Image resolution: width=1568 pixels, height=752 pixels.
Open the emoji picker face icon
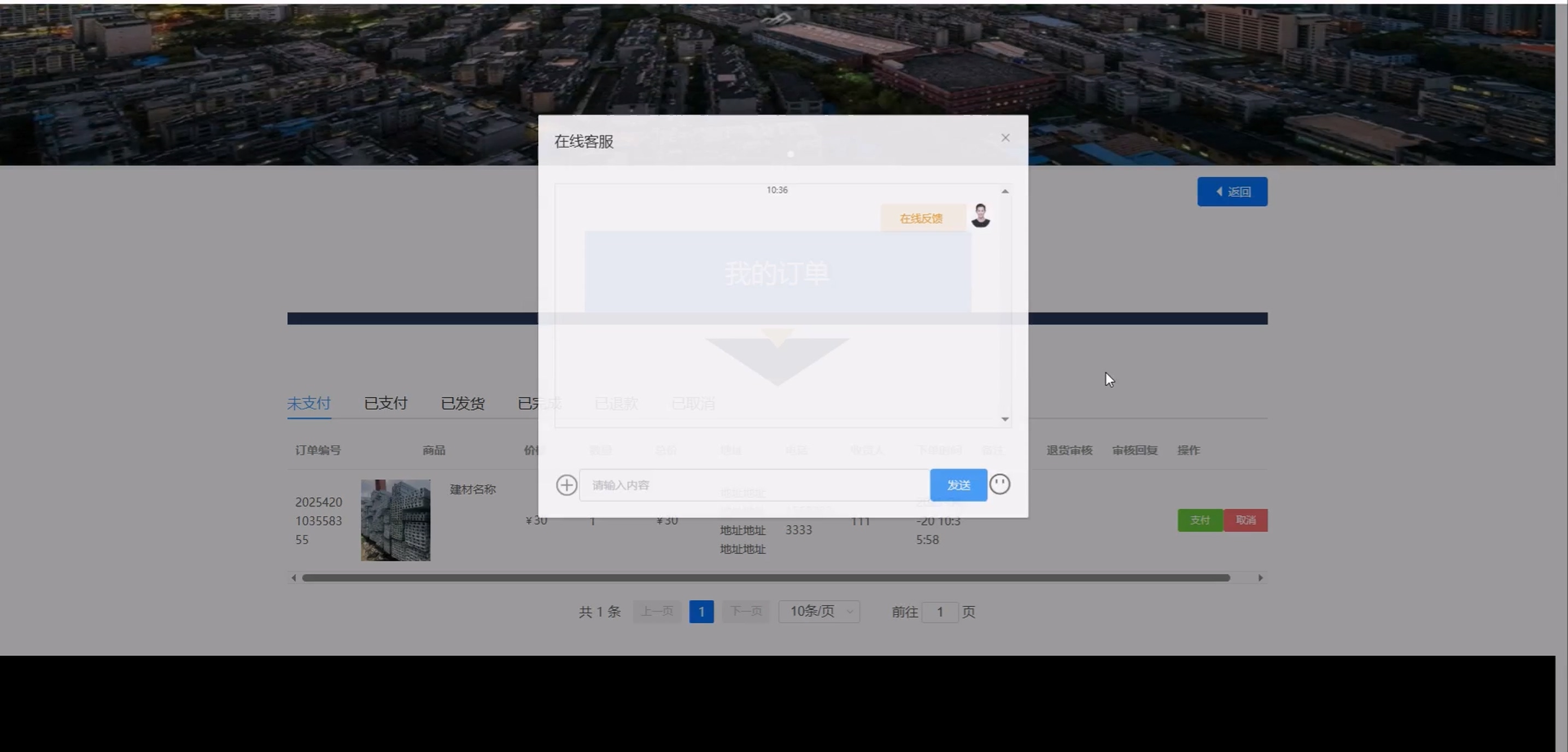point(999,484)
